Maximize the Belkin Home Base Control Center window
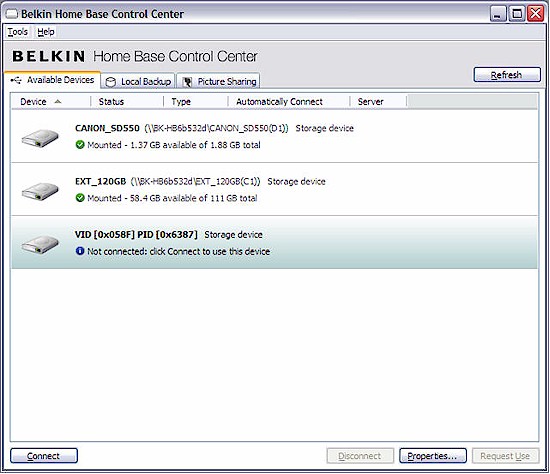Screen dimensions: 550x474 tap(517, 14)
